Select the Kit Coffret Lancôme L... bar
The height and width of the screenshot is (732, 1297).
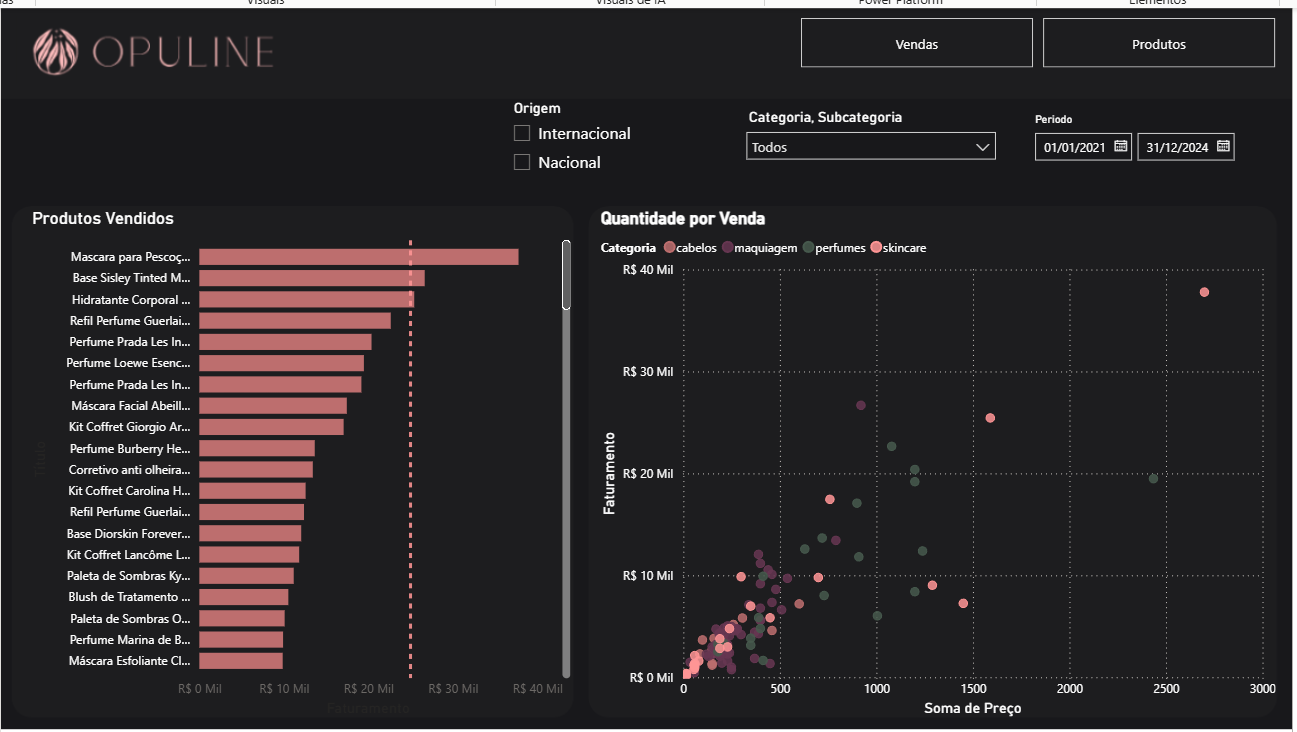[x=249, y=554]
